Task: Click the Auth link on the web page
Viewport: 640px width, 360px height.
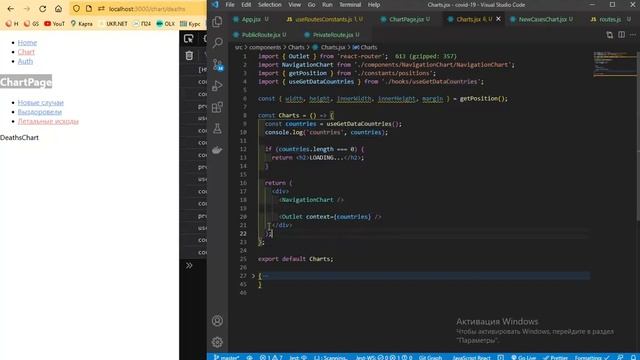Action: click(25, 61)
